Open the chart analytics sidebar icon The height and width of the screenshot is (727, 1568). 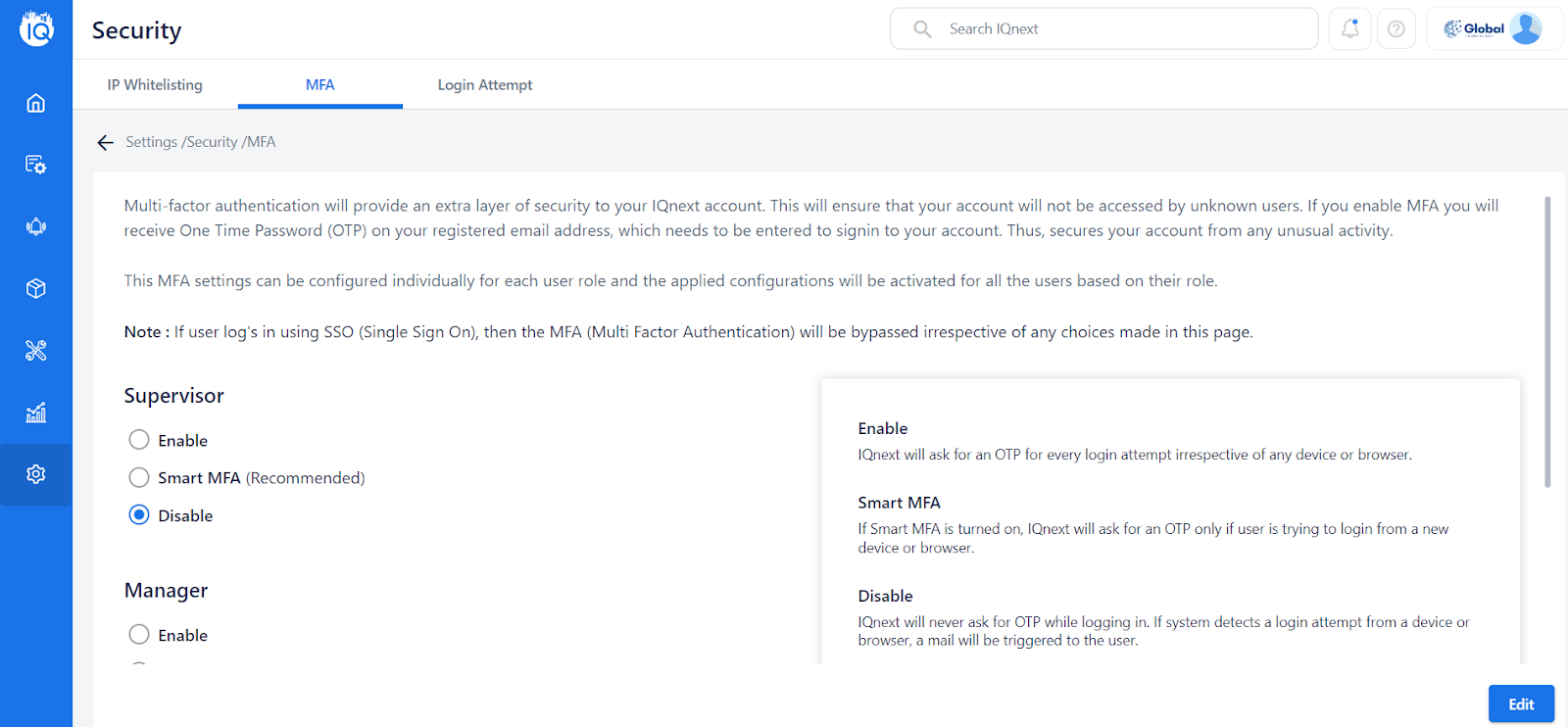[x=36, y=412]
